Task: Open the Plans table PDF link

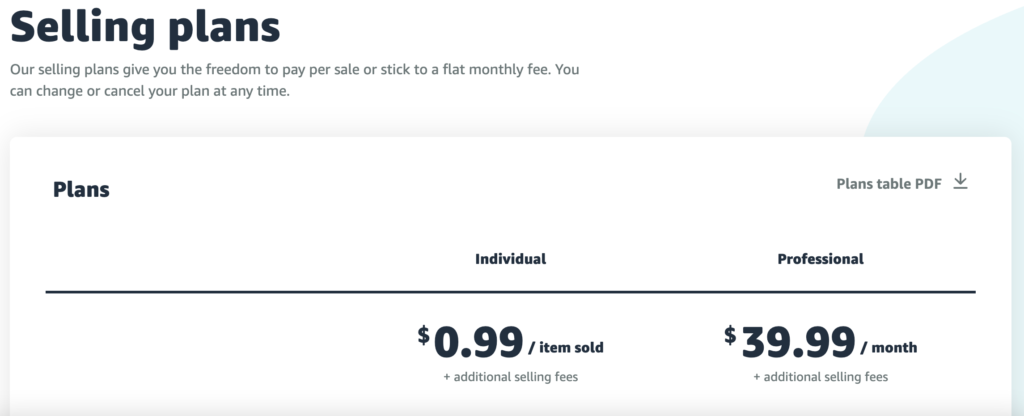Action: (888, 184)
